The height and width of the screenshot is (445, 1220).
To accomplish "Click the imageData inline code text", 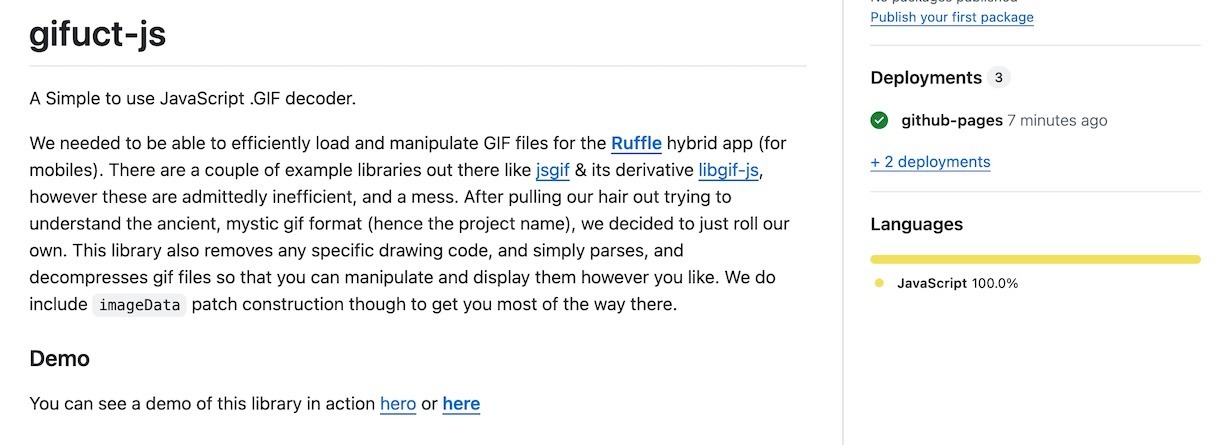I will (x=139, y=305).
